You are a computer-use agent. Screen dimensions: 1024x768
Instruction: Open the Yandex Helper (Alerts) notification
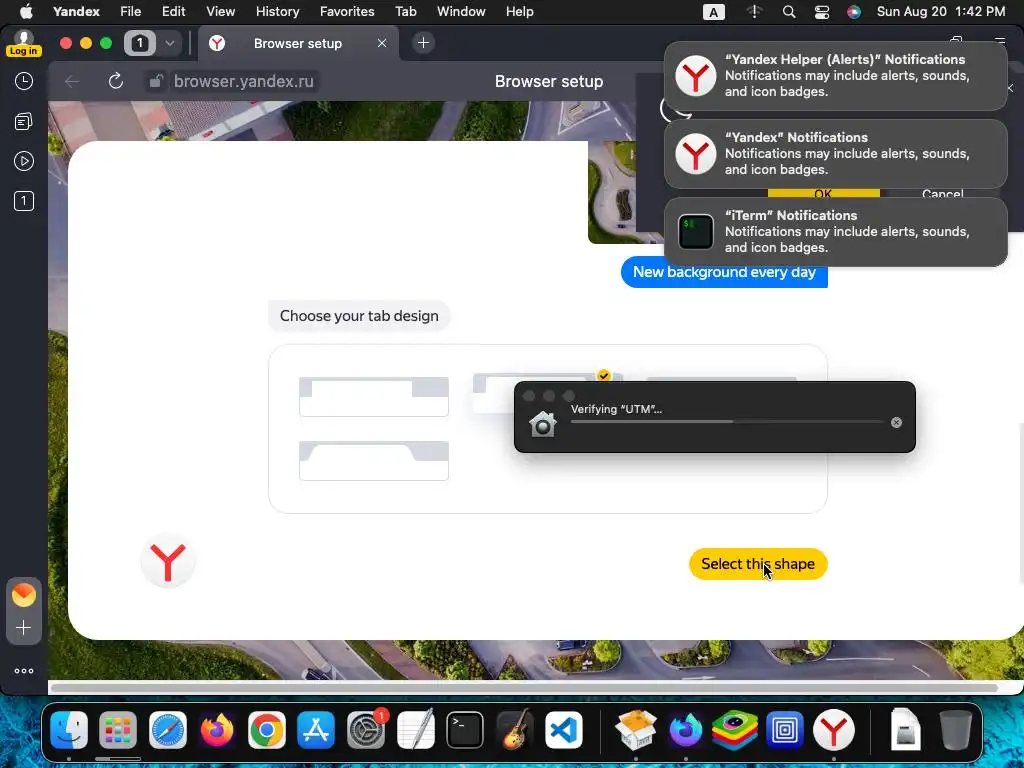pos(836,76)
